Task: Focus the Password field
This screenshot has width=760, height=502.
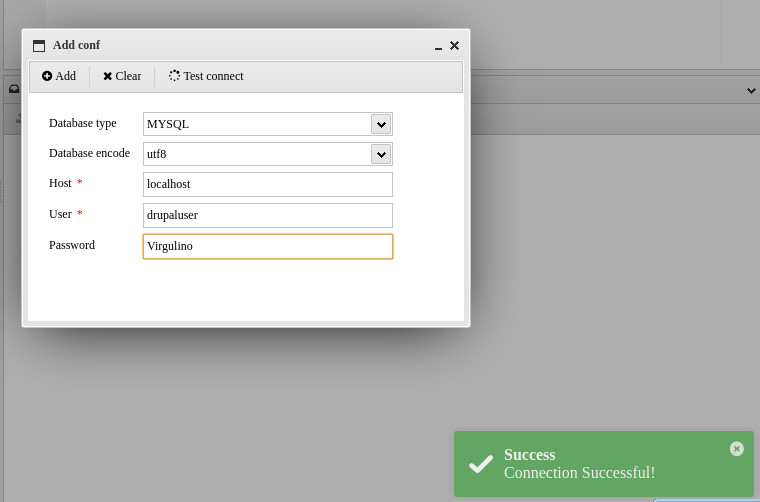Action: point(268,246)
